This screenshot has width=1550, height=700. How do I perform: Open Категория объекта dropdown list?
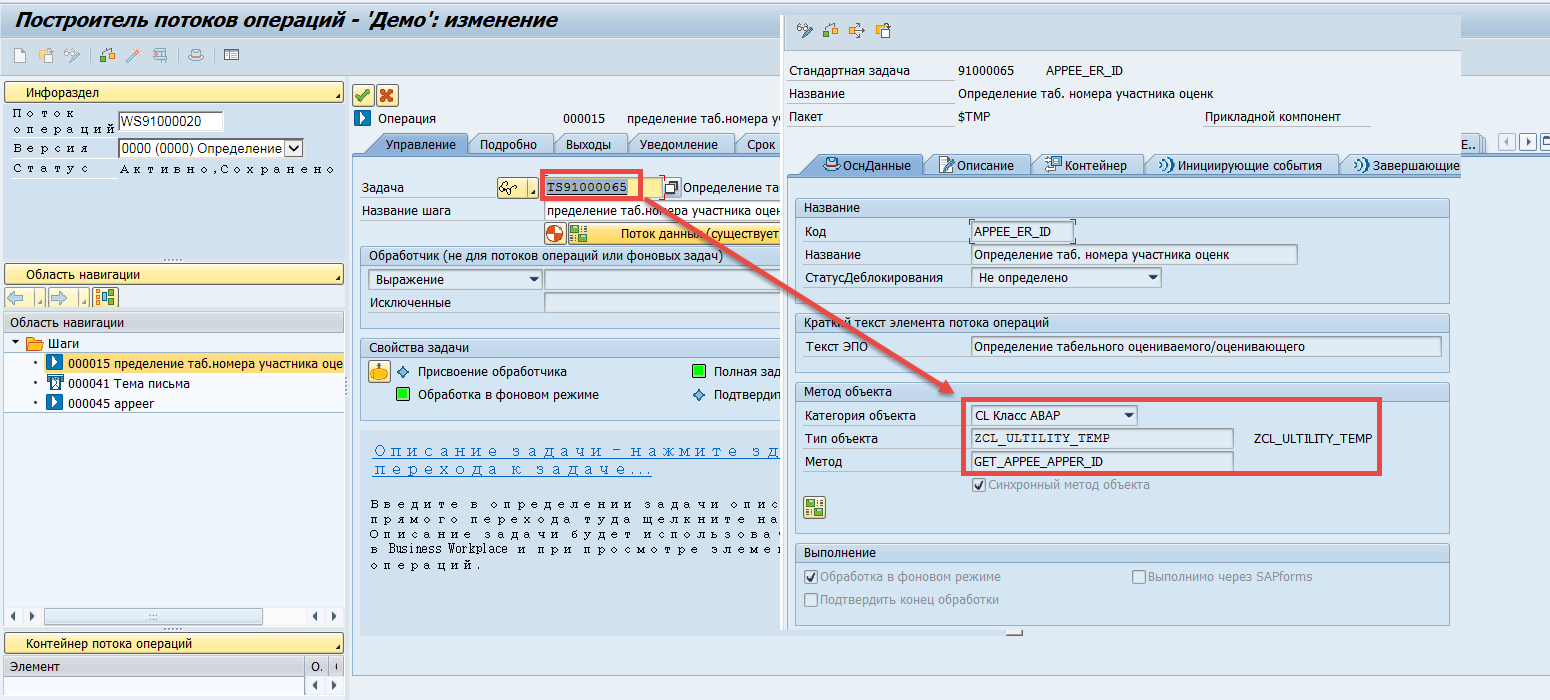[1128, 415]
